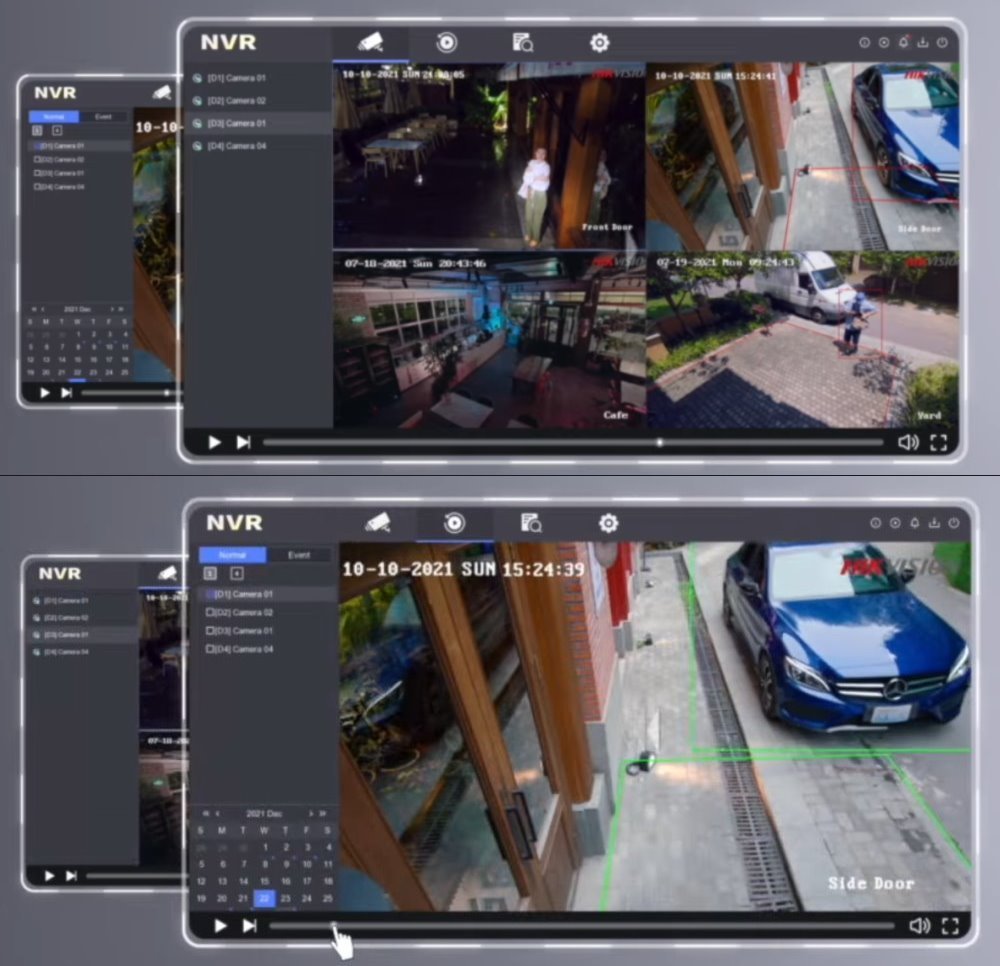Open file search icon in bottom playback window
Screen dimensions: 1000x966
[x=531, y=523]
